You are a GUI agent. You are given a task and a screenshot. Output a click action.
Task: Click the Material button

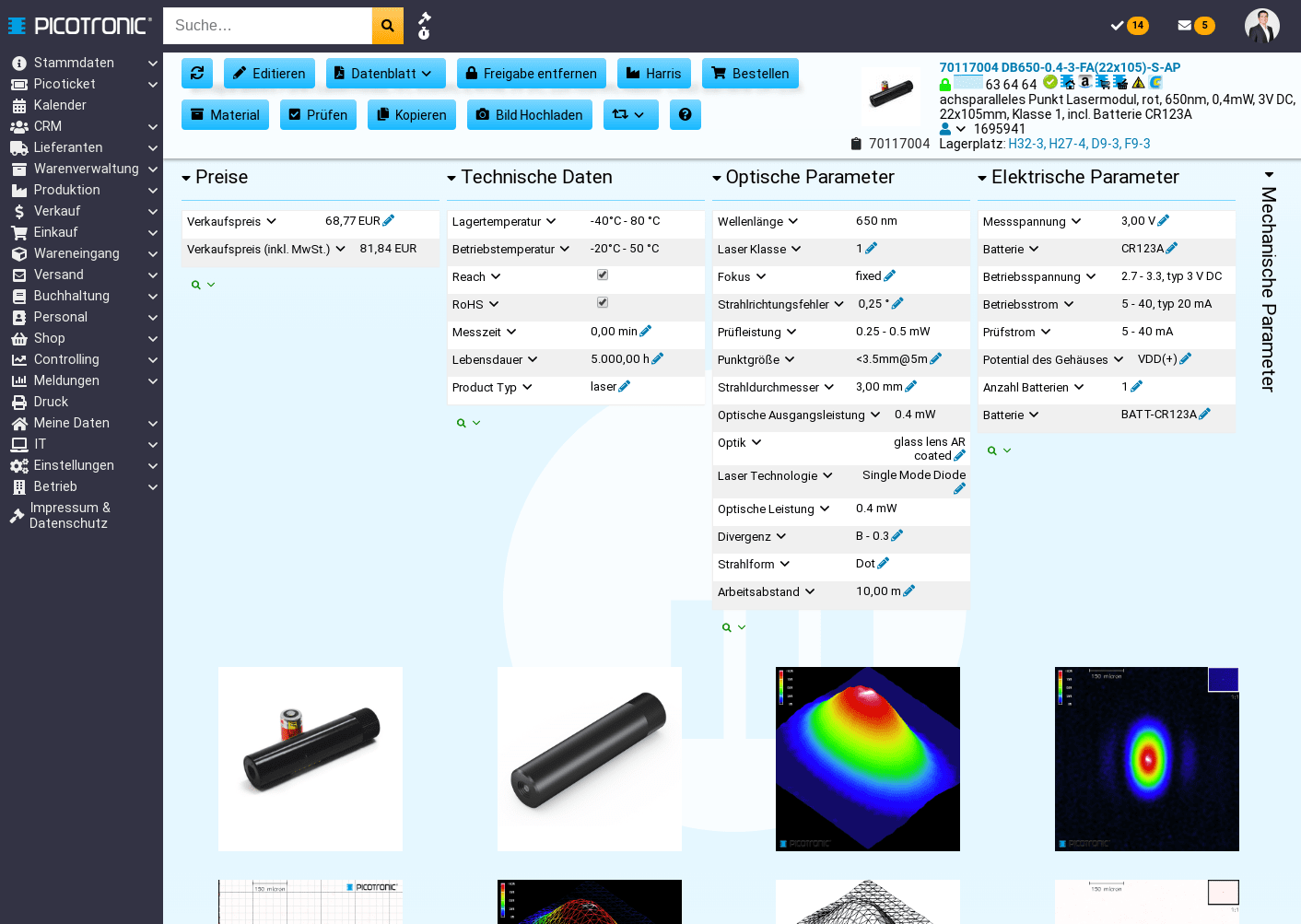tap(225, 114)
